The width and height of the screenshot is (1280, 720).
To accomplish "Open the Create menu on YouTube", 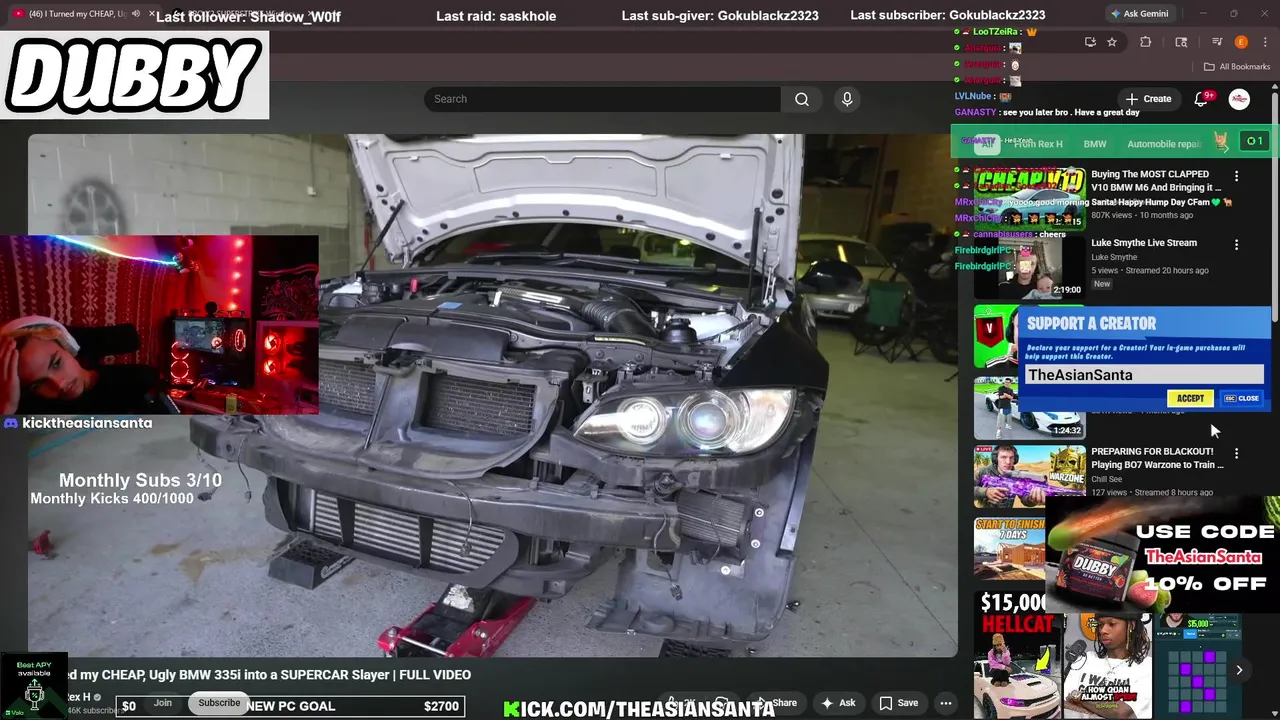I will click(1148, 99).
